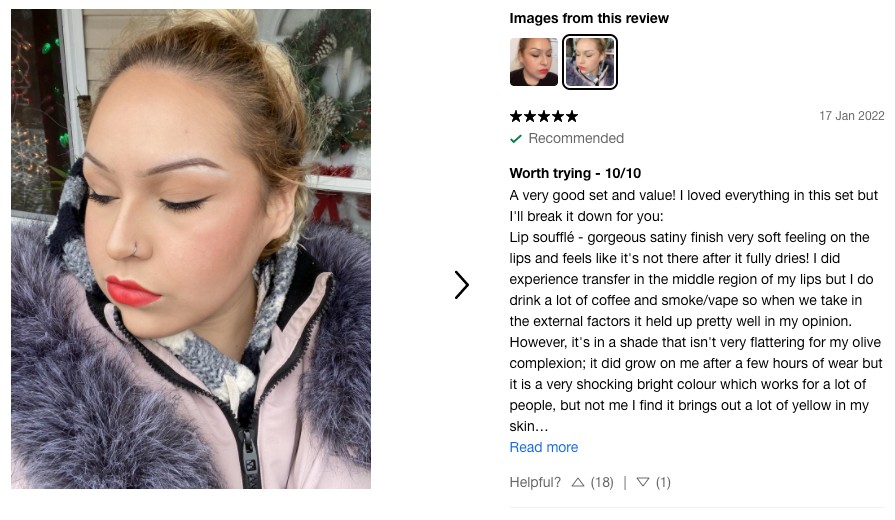Click the 'Helpful?' label
Viewport: 895px width, 520px height.
pos(535,482)
